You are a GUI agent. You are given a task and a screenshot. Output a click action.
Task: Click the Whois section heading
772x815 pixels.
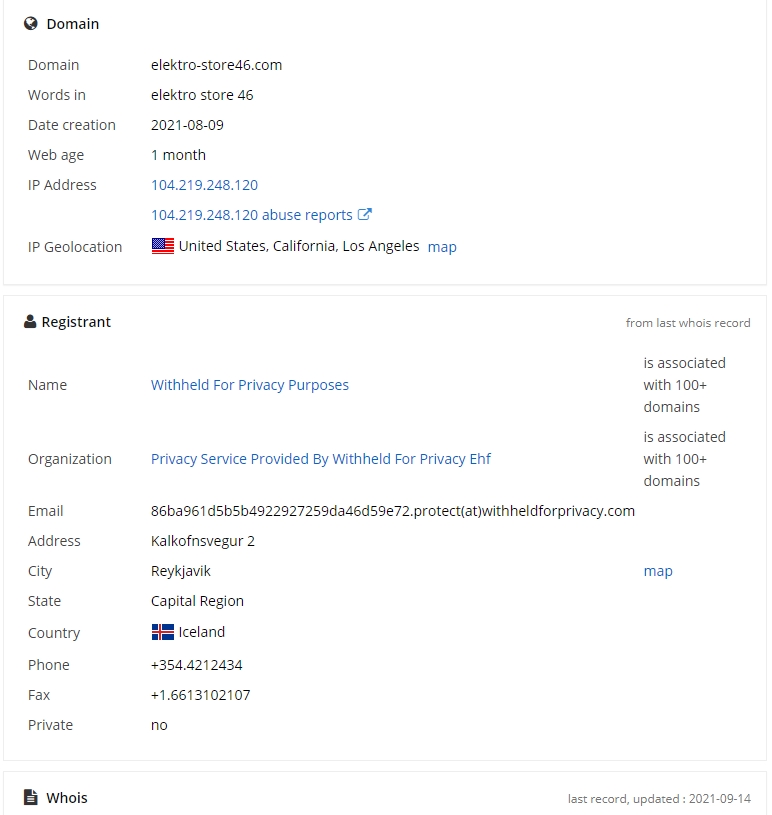coord(67,797)
